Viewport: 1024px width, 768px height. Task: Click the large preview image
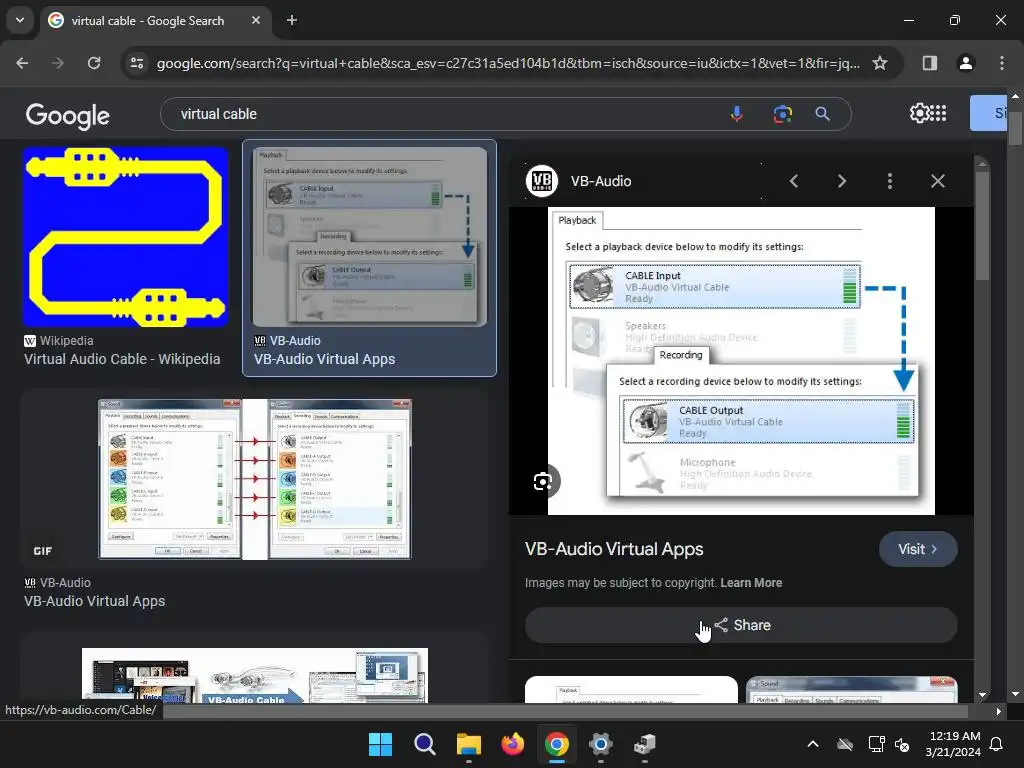[741, 360]
